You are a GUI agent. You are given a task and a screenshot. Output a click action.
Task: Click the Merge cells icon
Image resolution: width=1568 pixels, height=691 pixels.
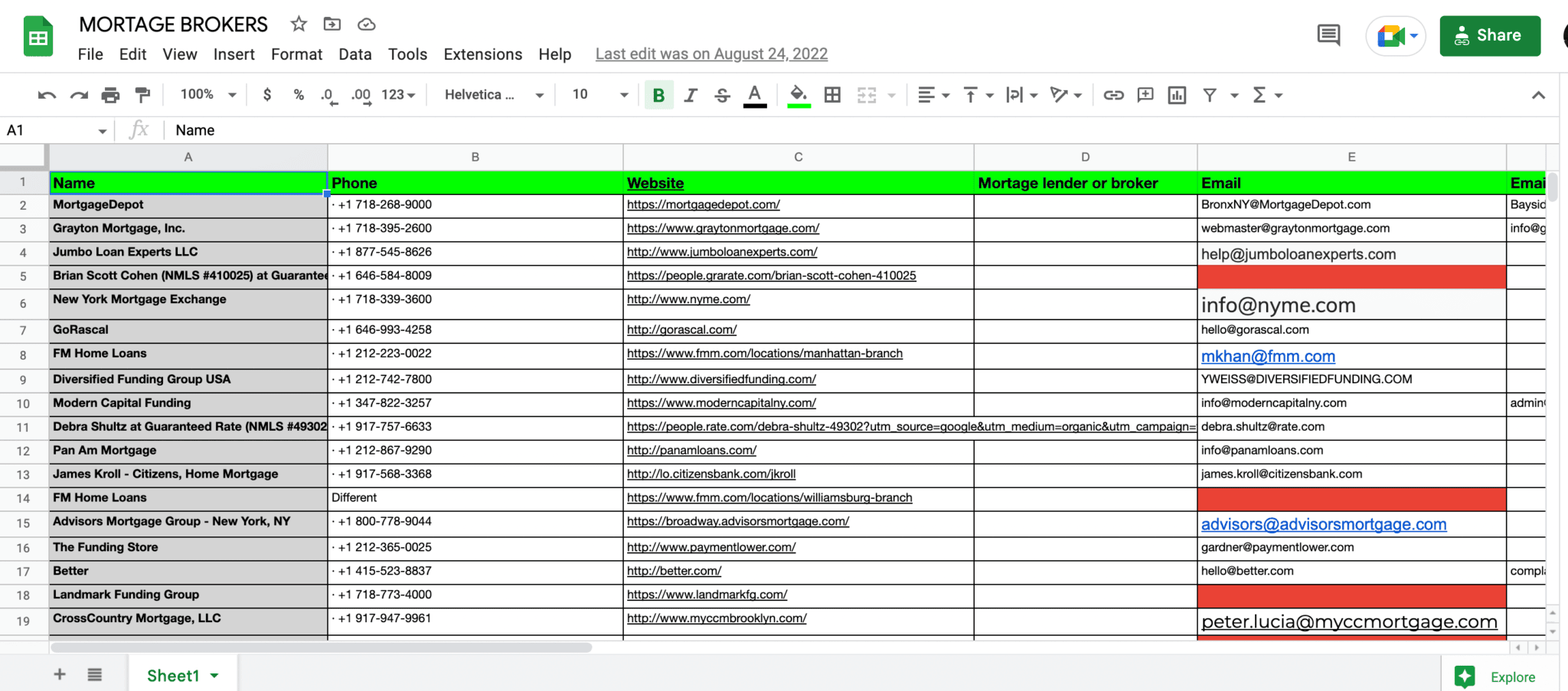(x=867, y=95)
